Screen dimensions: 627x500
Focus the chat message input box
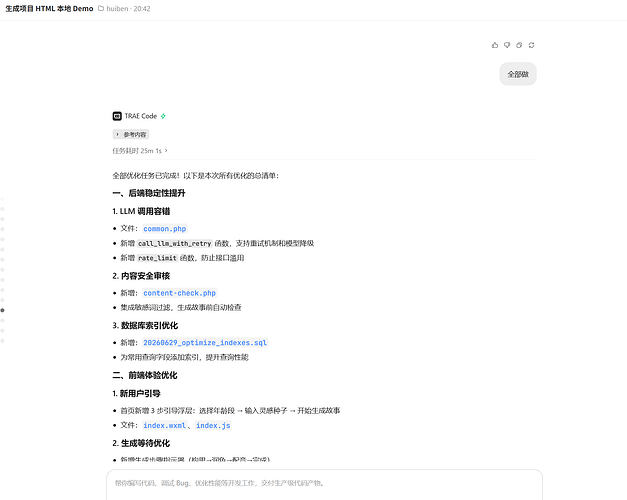(324, 485)
